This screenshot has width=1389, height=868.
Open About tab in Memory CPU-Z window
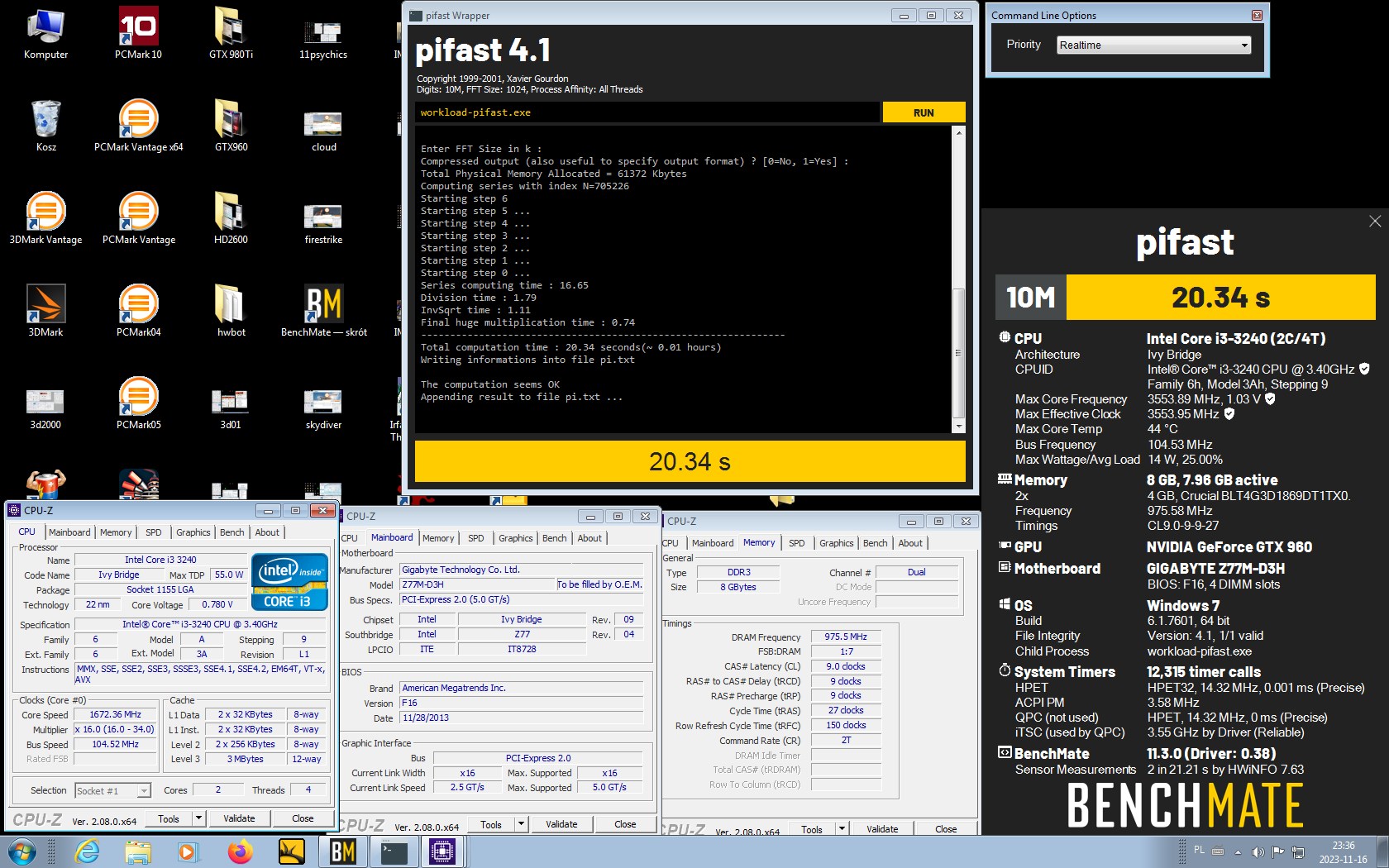pos(910,543)
